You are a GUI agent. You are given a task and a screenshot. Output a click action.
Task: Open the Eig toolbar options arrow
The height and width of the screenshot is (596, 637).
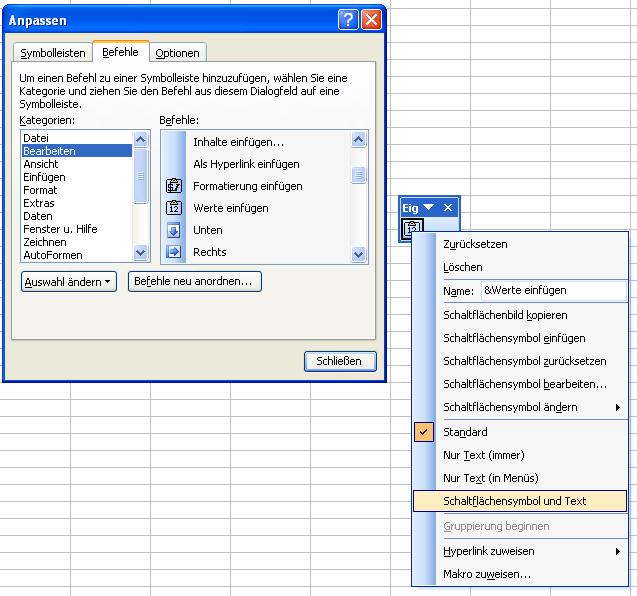pyautogui.click(x=429, y=207)
